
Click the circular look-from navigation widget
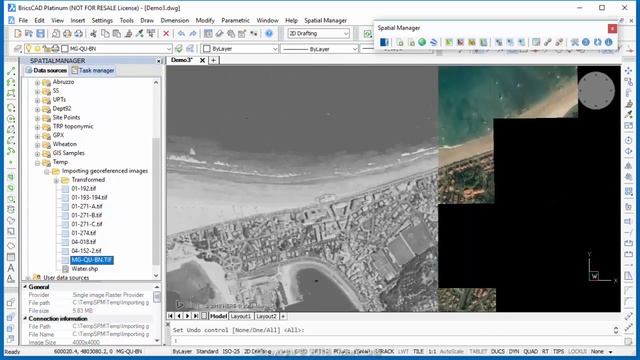click(x=596, y=91)
